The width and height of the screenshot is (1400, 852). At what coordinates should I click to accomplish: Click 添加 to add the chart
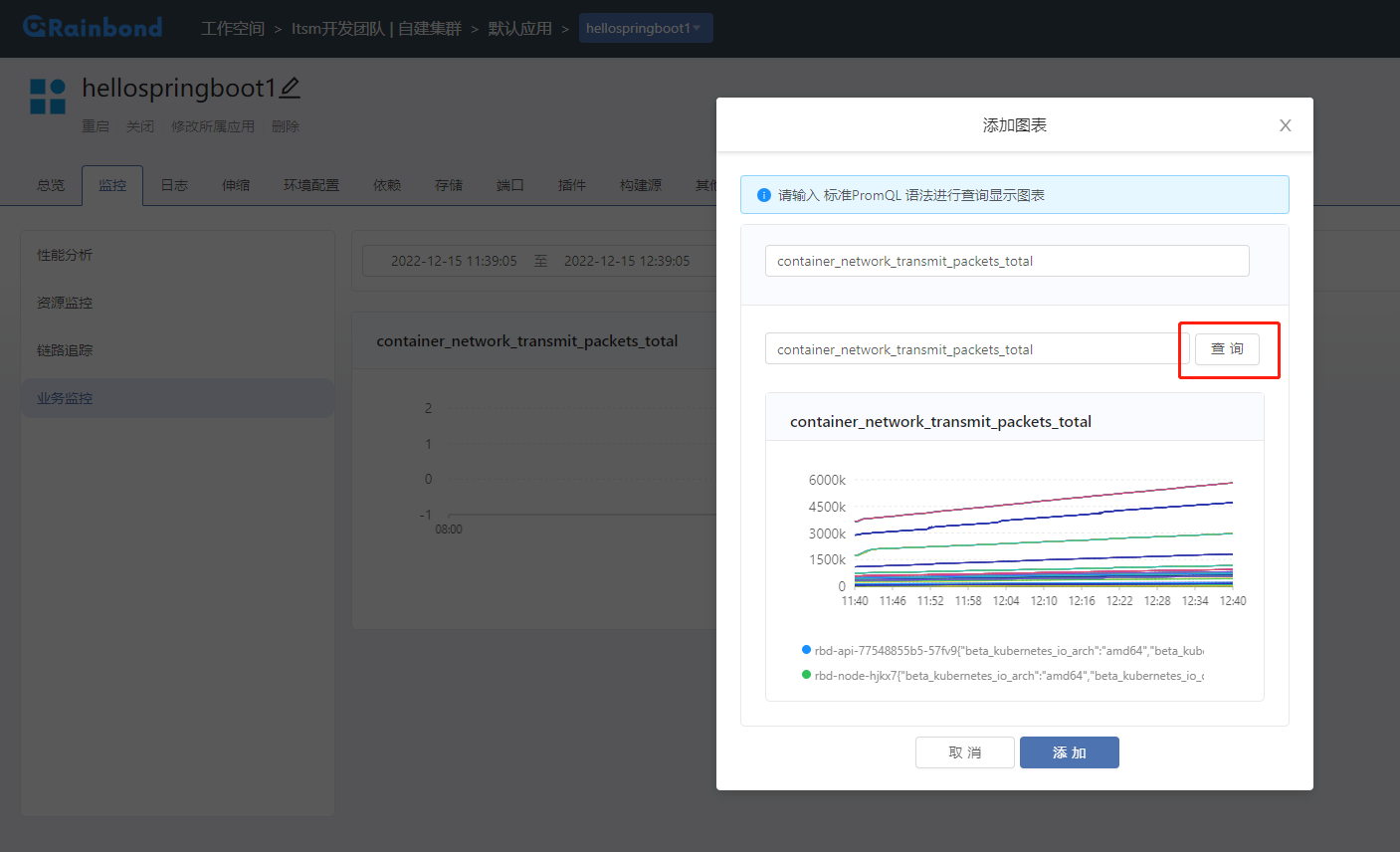click(1069, 752)
